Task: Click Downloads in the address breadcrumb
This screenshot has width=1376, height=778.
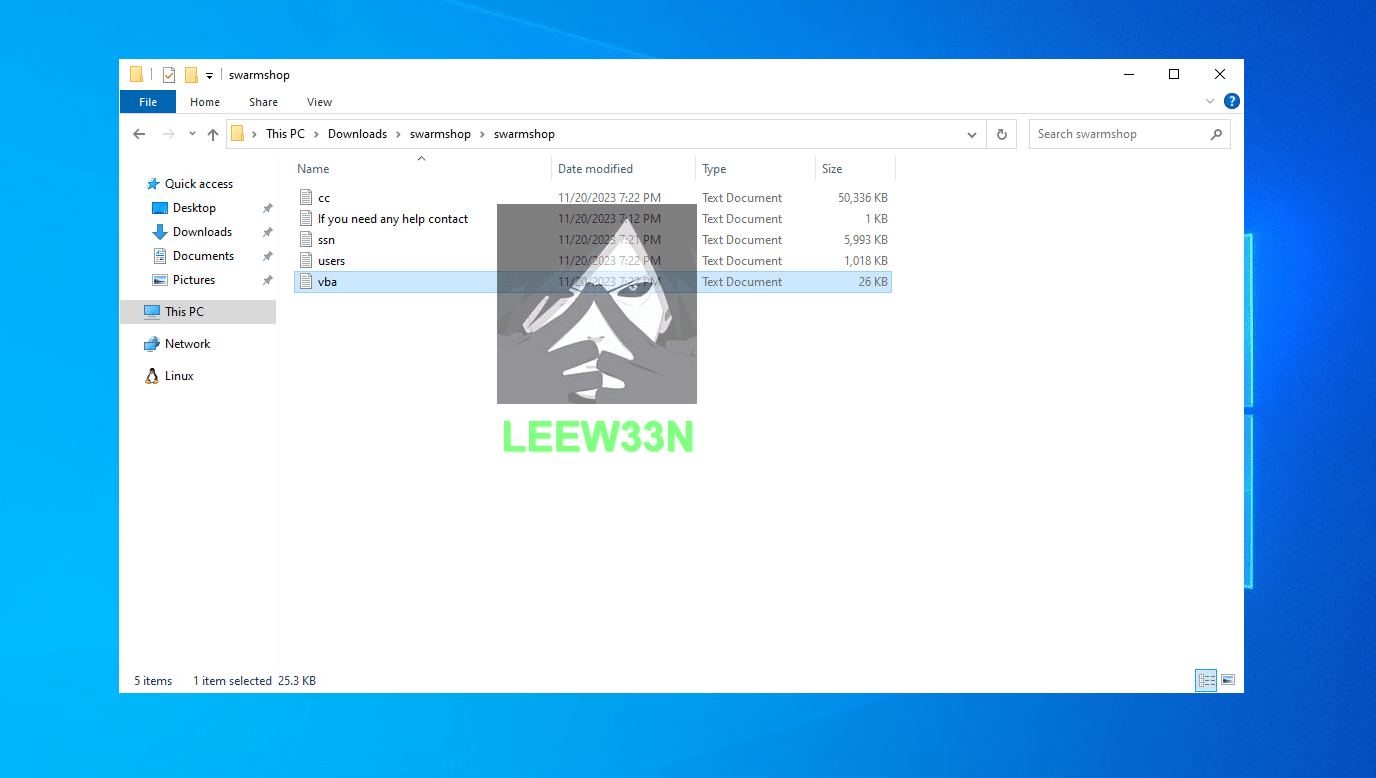Action: (357, 134)
